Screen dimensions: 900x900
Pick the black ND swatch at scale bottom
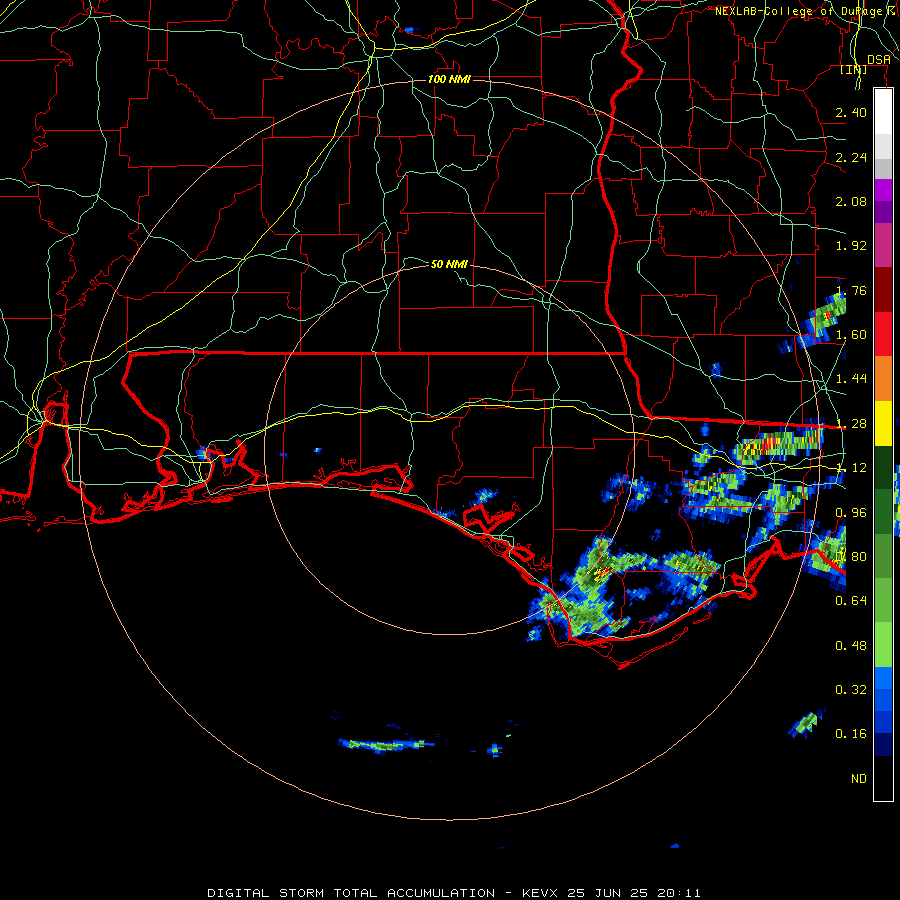click(883, 778)
